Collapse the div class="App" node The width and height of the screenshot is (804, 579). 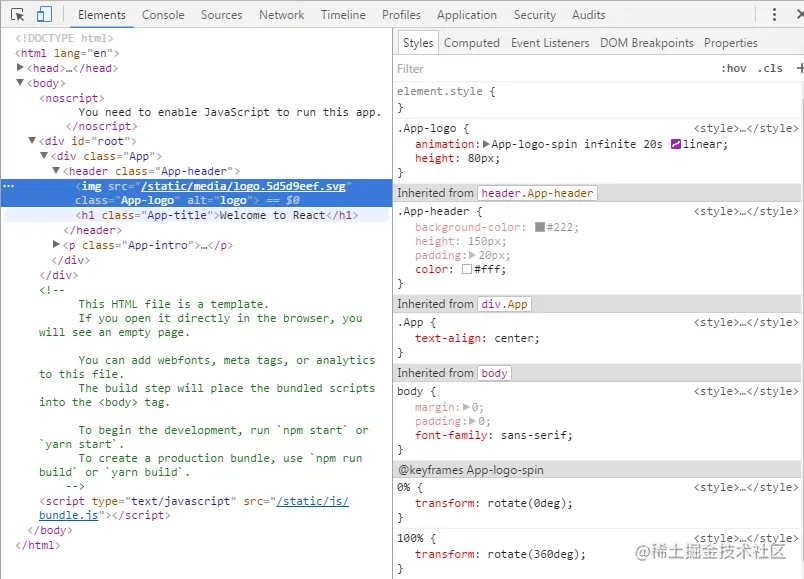pyautogui.click(x=44, y=155)
